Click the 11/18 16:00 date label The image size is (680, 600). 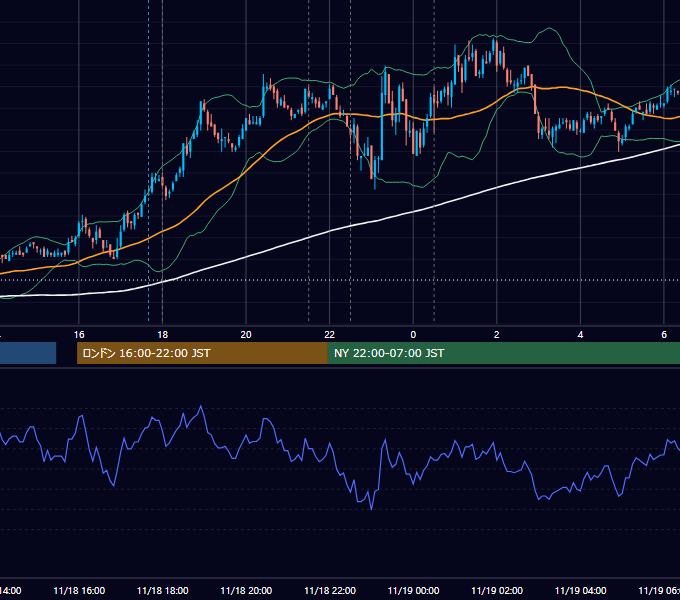pyautogui.click(x=79, y=591)
